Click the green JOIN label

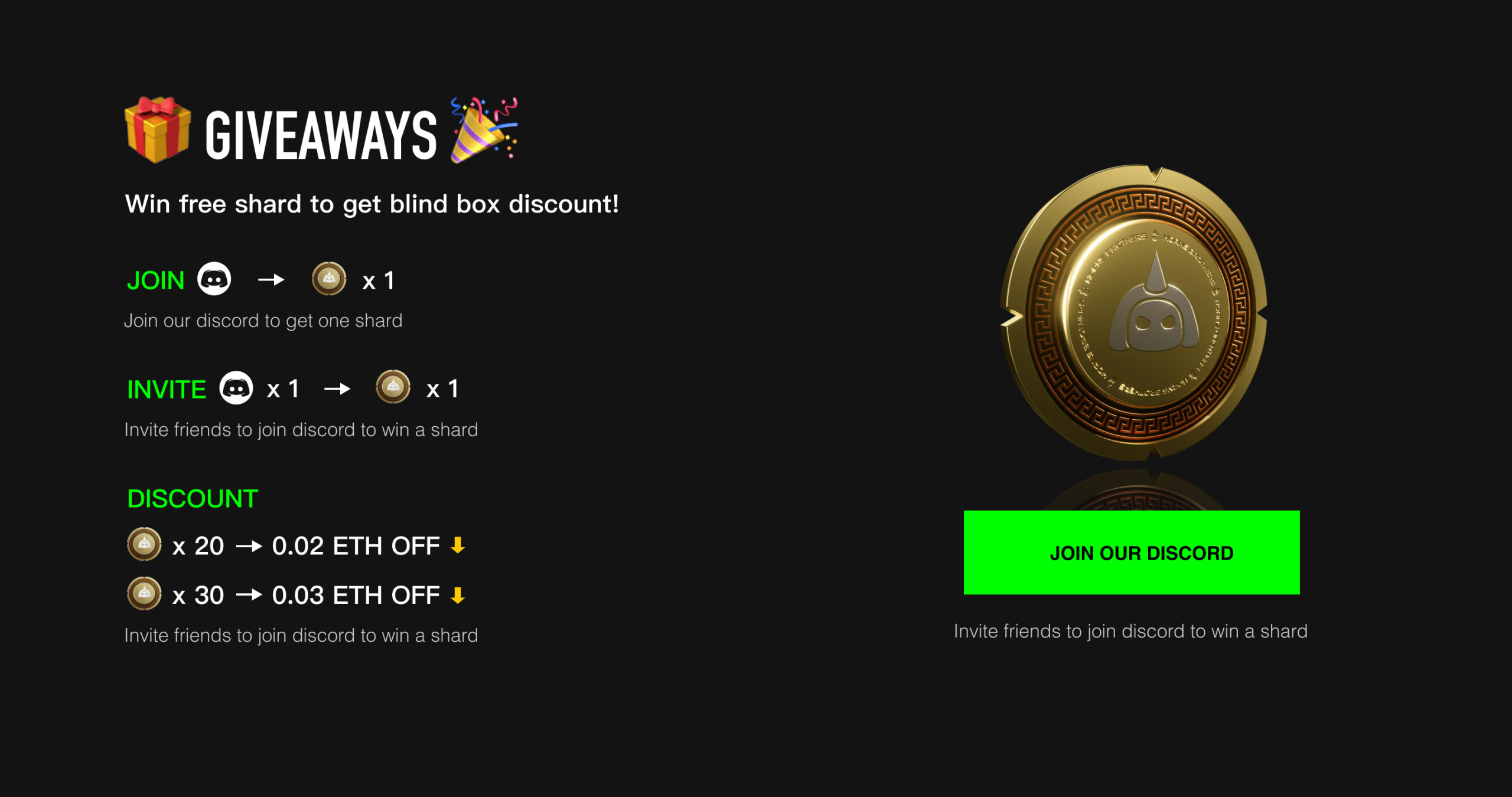point(156,280)
